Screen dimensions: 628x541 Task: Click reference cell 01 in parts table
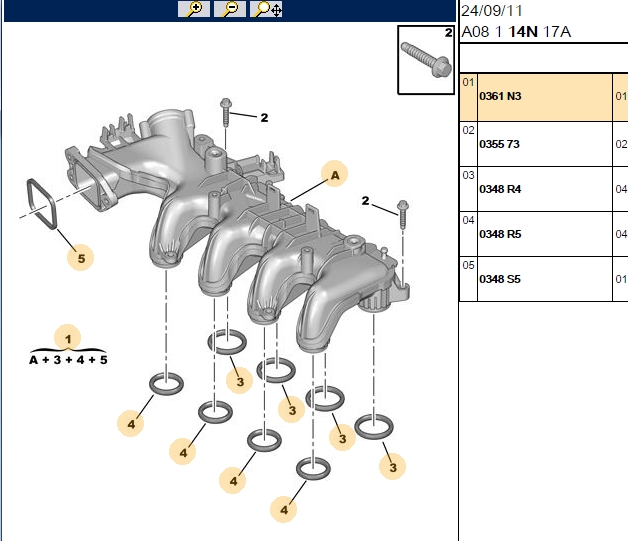[x=469, y=97]
